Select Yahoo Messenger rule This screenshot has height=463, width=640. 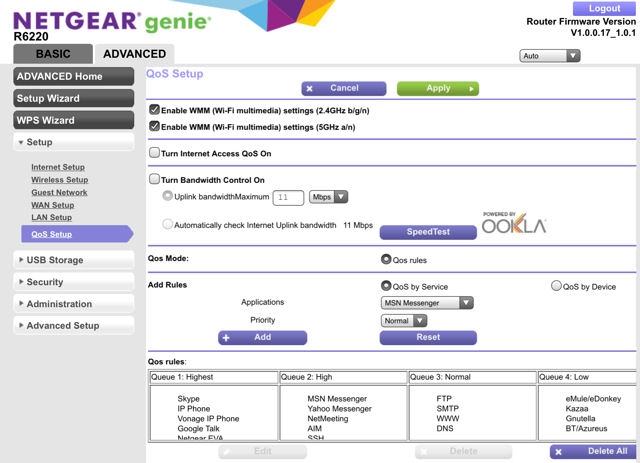(x=340, y=408)
